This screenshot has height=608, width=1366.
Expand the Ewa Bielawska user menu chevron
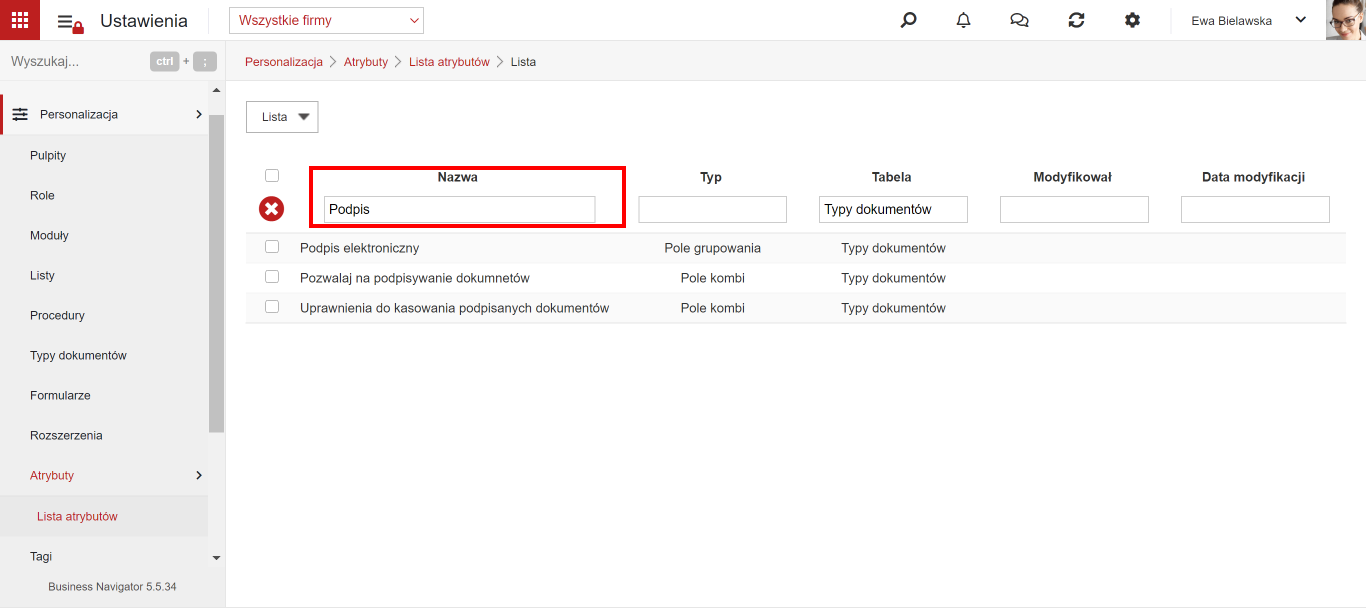1301,20
